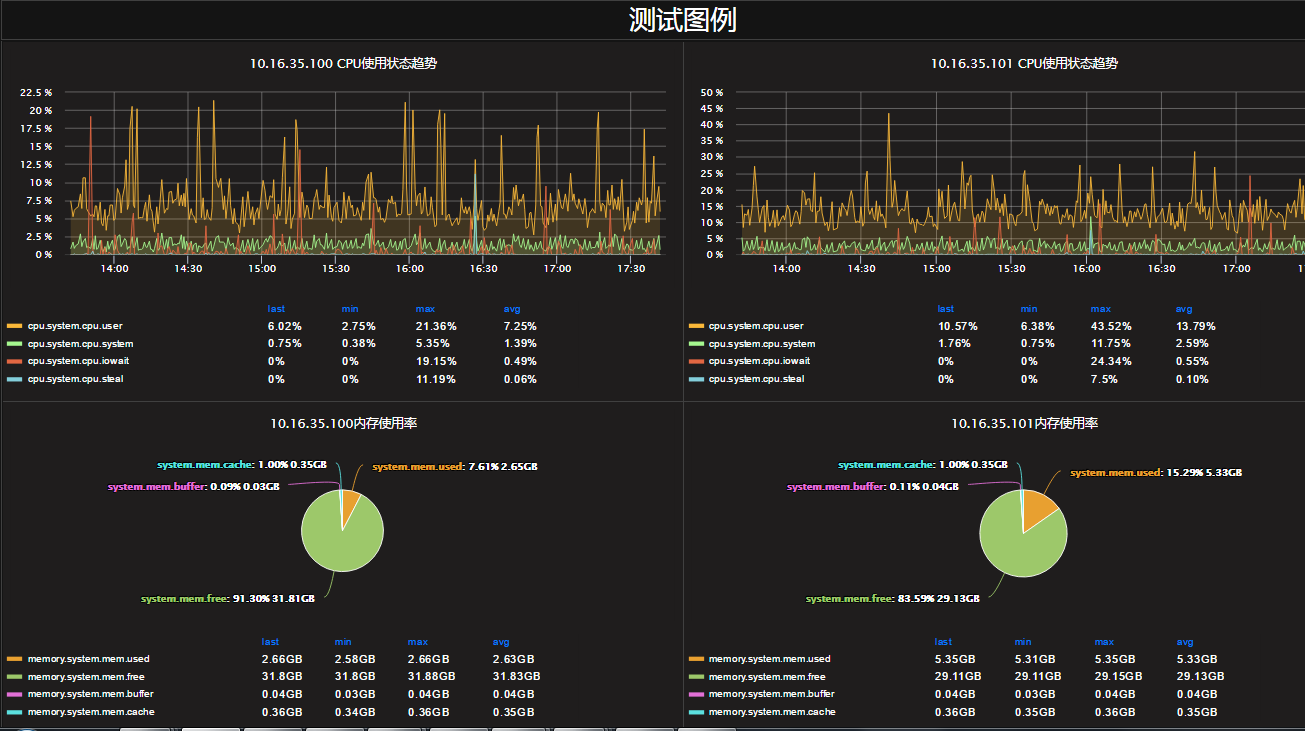Open the 10.16.35.101 CPU使用状态趋势 panel title menu

1024,63
